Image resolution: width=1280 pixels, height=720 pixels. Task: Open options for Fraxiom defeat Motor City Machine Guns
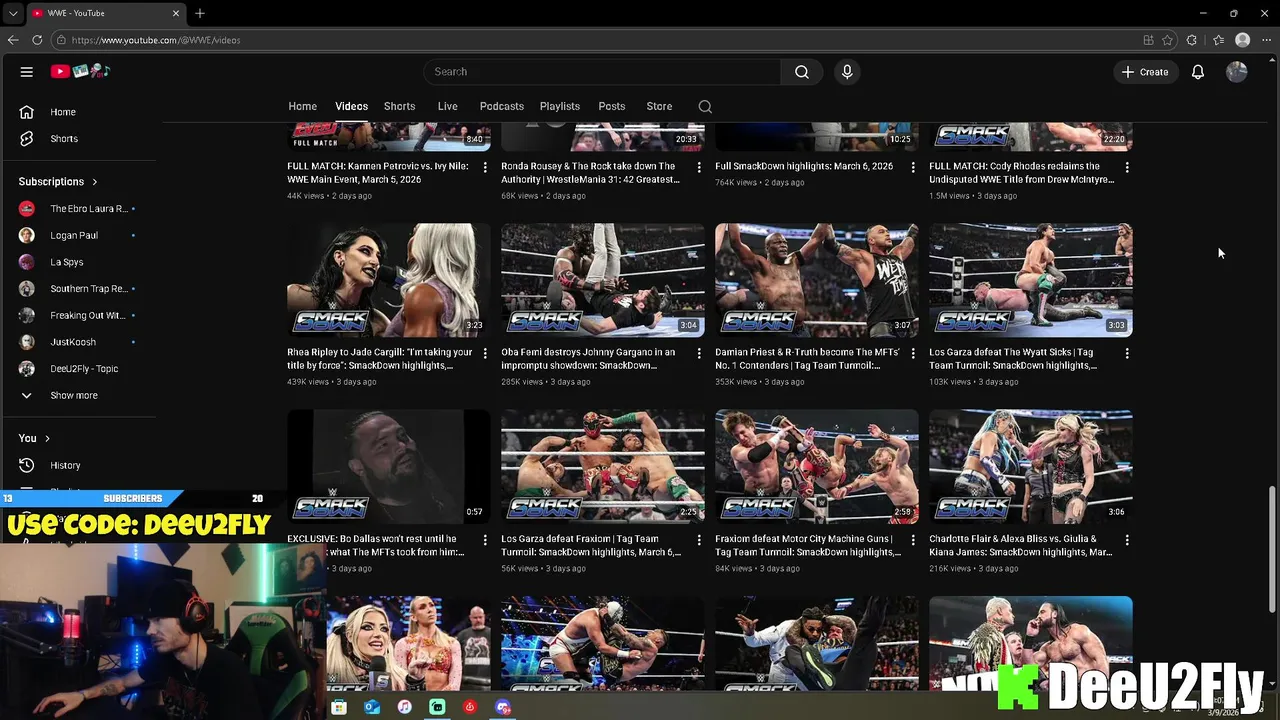(913, 540)
